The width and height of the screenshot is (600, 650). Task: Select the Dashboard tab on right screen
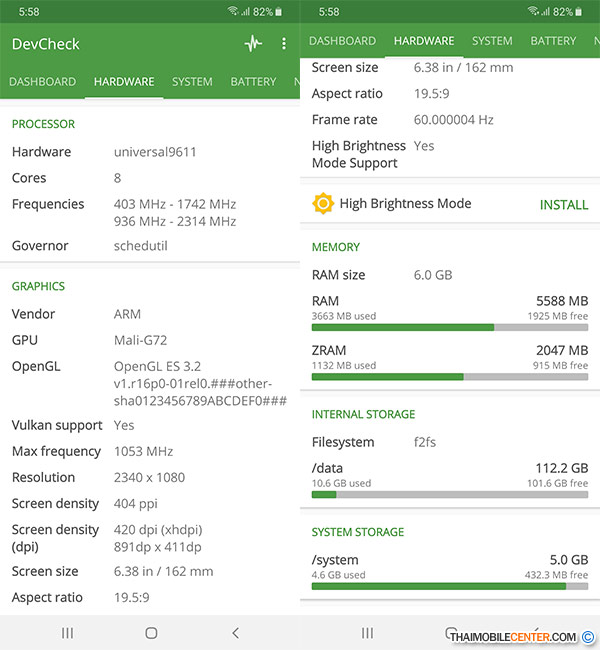[x=342, y=41]
